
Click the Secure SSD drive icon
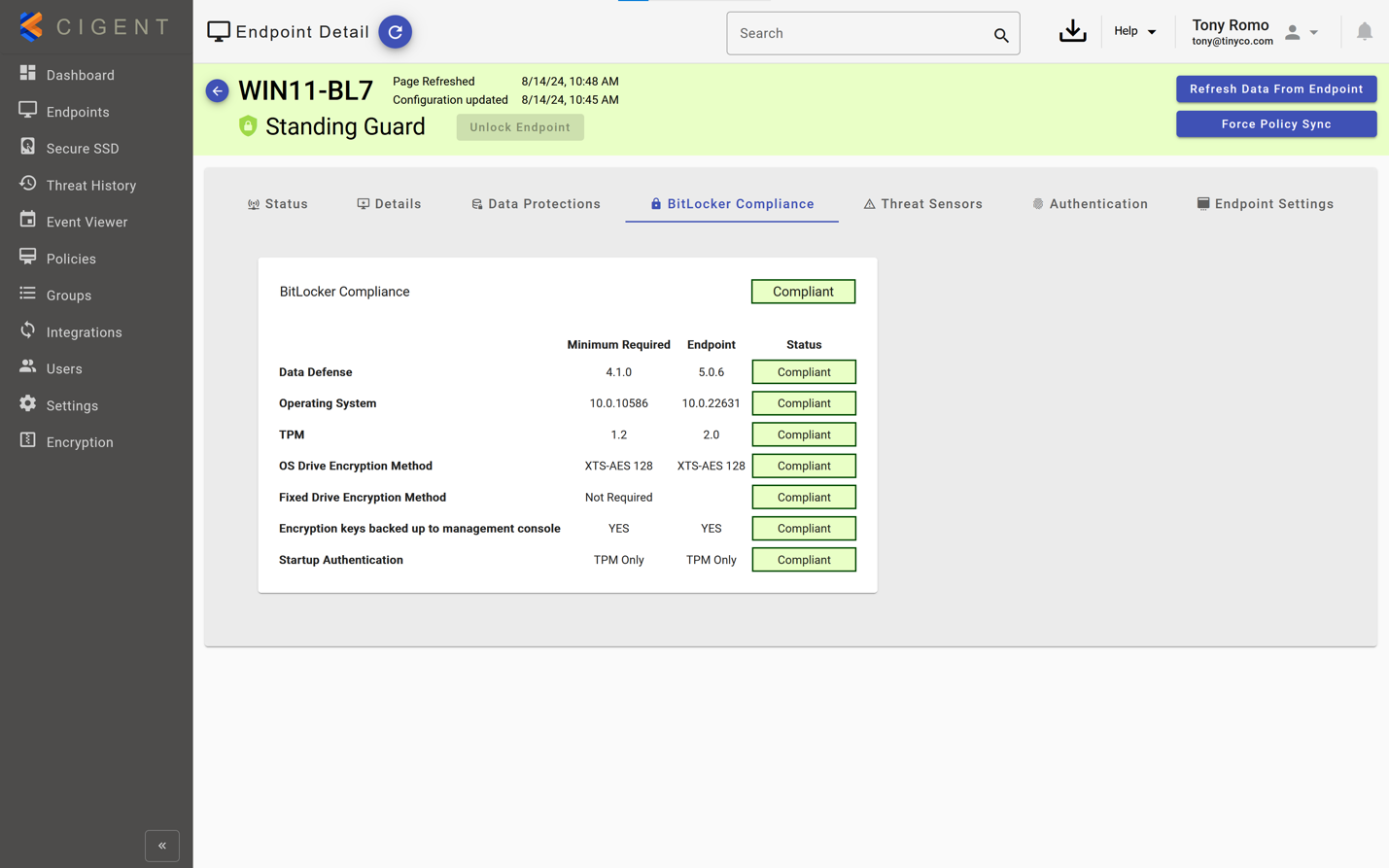(27, 147)
